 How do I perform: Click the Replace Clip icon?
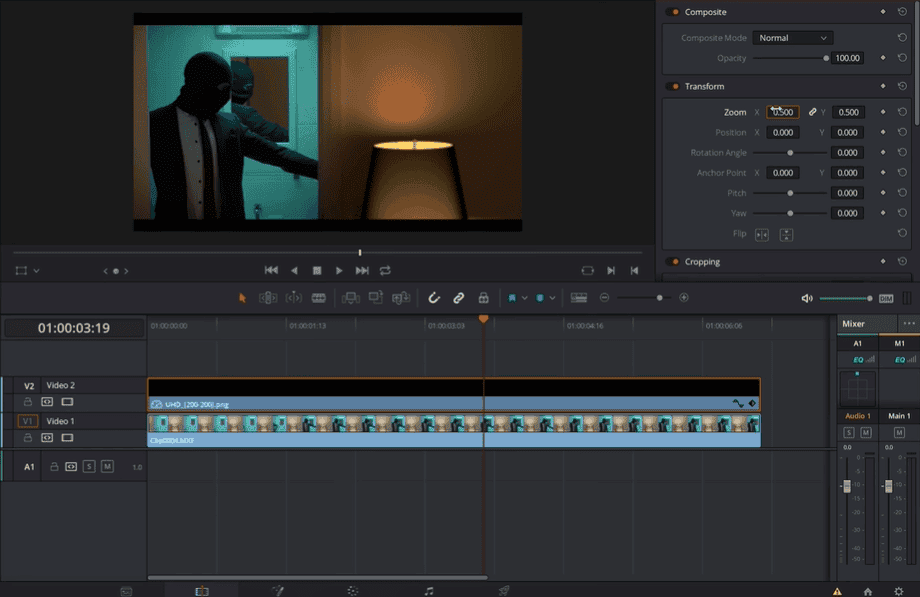coord(400,297)
